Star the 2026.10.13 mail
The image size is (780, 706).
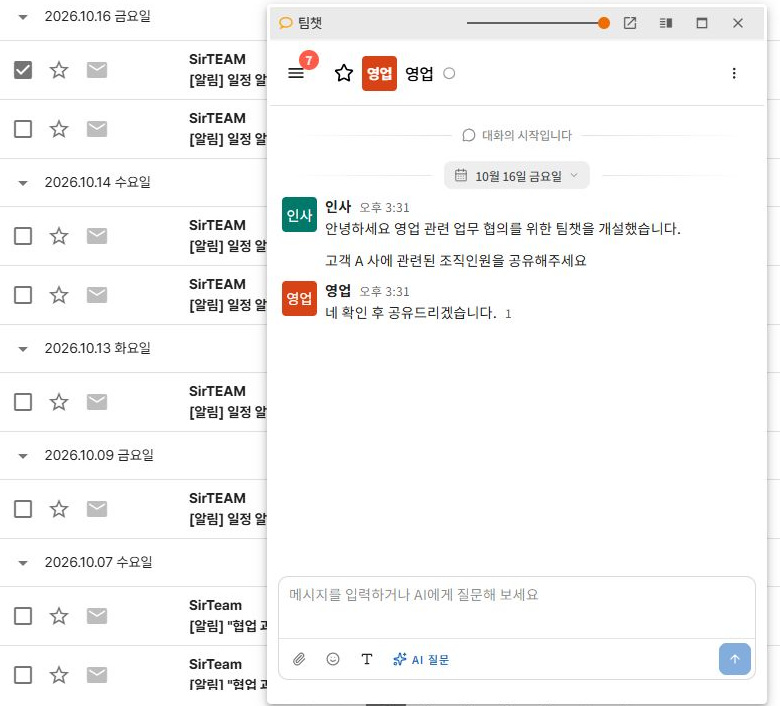click(59, 402)
